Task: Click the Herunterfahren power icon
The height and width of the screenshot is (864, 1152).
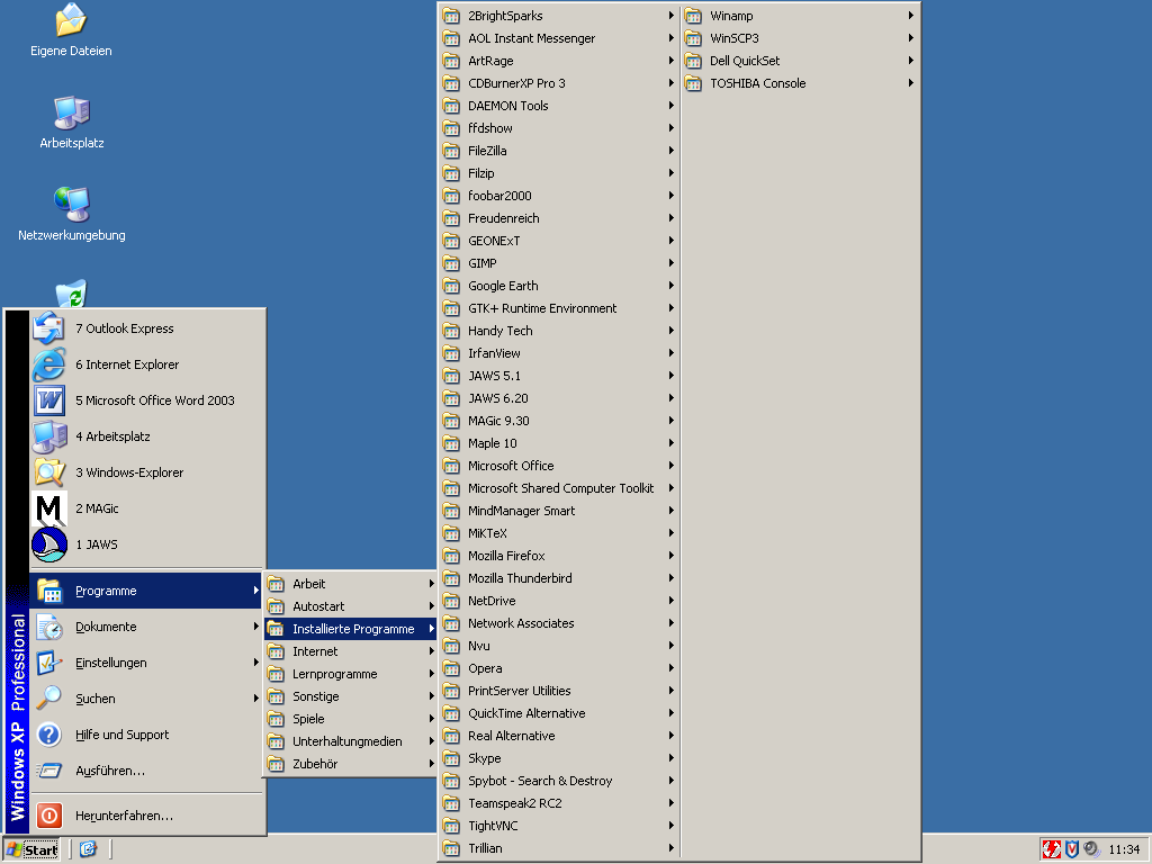Action: [x=49, y=816]
